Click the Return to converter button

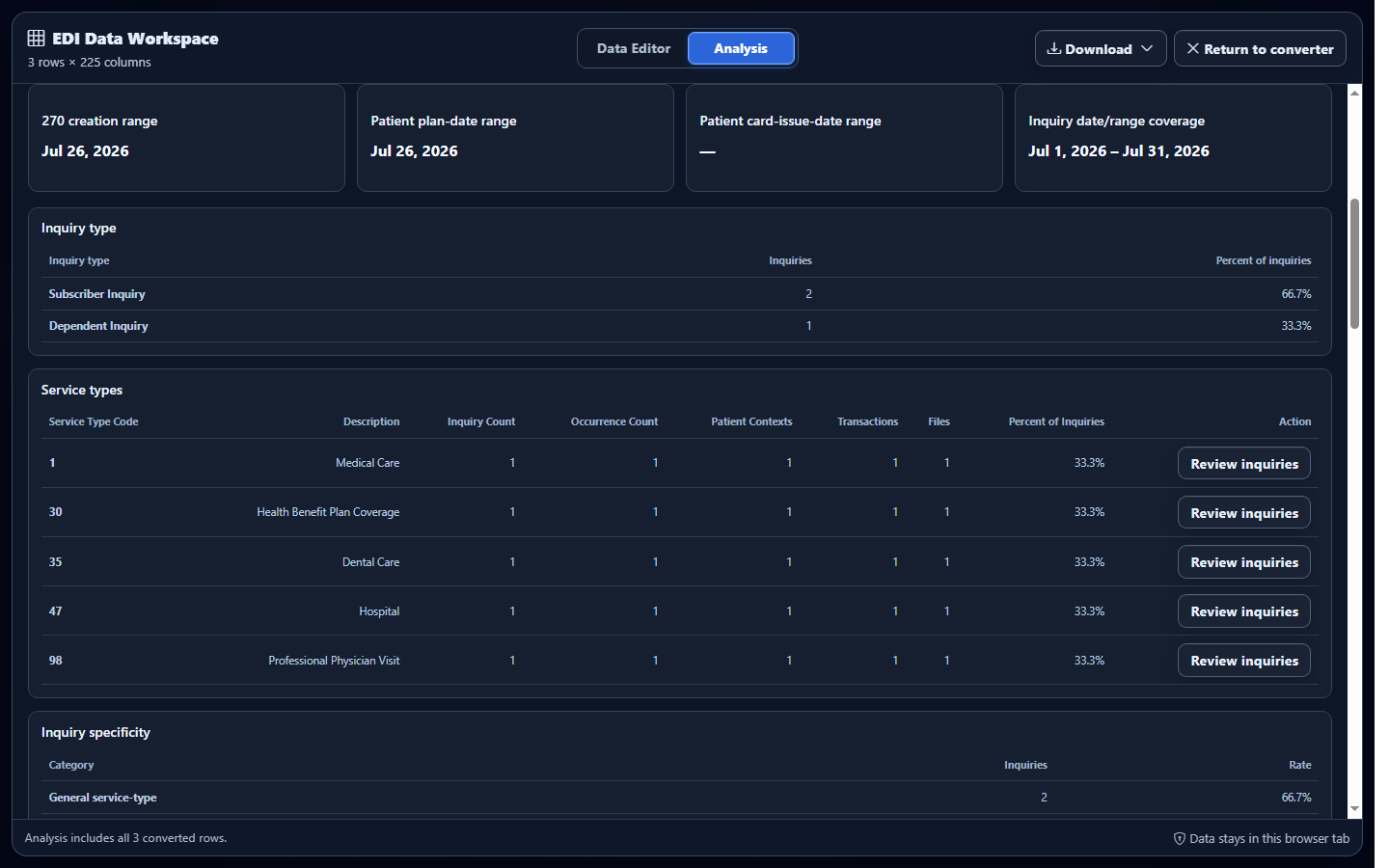[1260, 48]
